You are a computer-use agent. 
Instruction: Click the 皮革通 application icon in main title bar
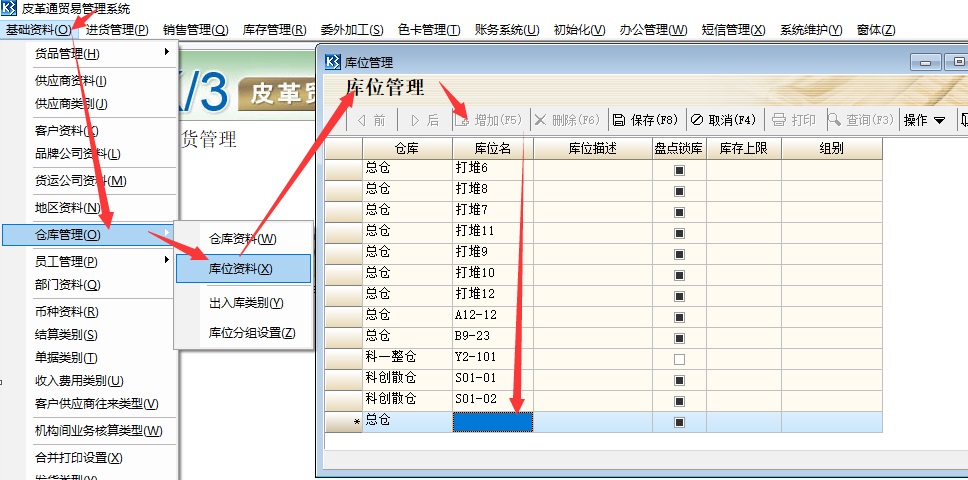[9, 9]
